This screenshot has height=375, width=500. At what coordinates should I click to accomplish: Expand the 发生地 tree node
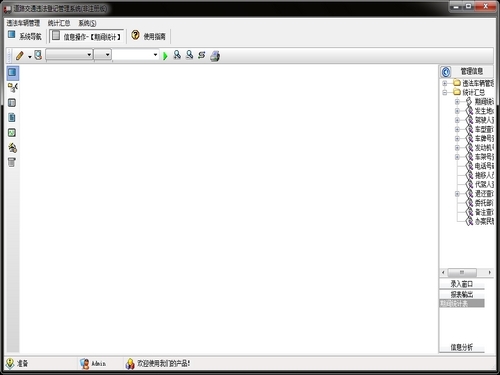coord(457,111)
